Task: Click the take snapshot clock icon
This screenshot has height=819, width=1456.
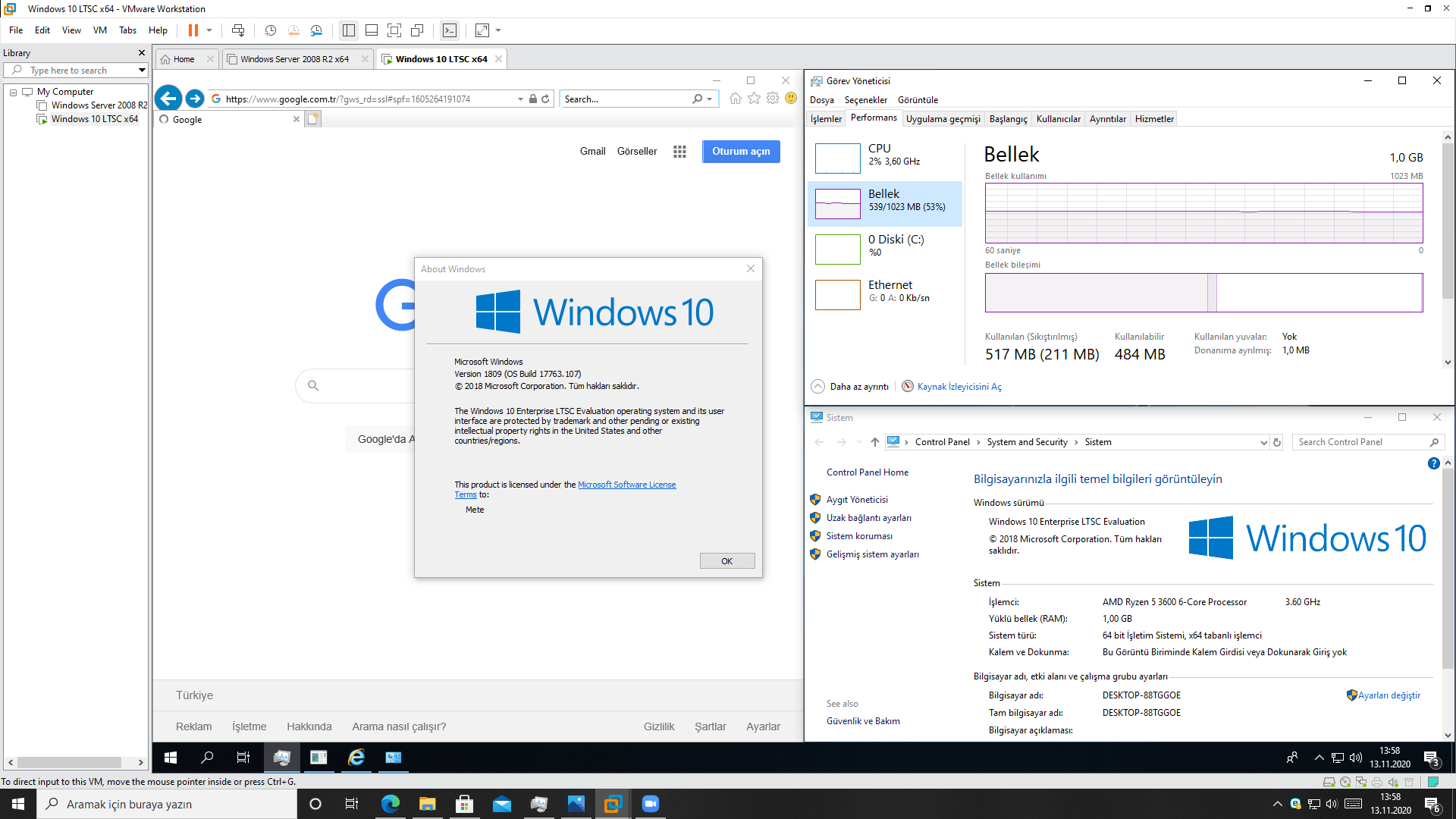Action: (x=270, y=30)
